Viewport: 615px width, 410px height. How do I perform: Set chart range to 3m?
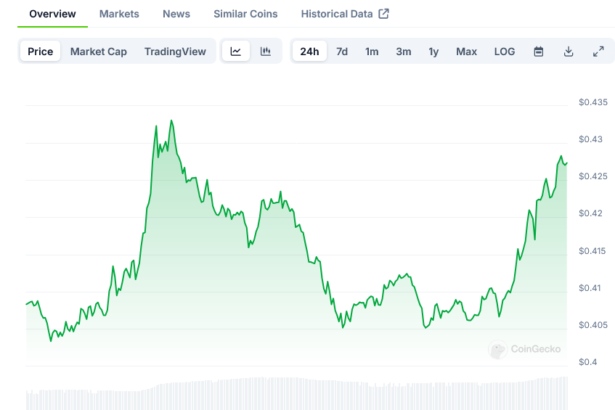tap(403, 52)
